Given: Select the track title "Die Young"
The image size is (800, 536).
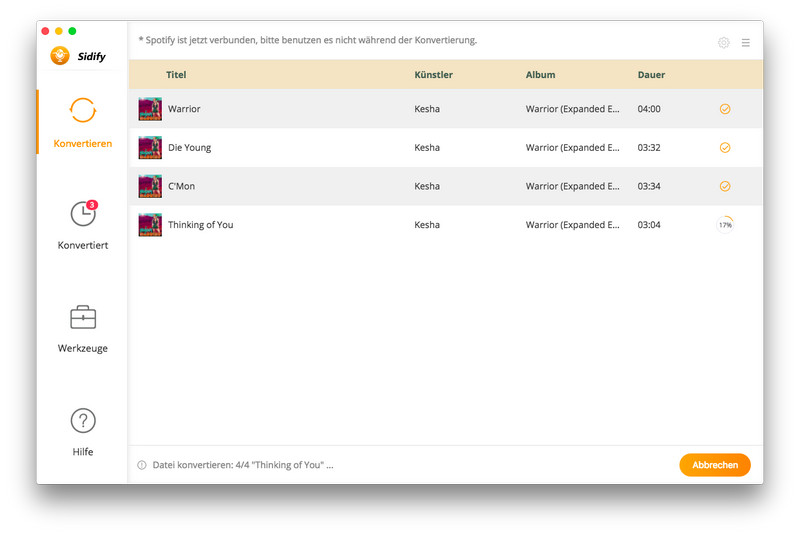Looking at the screenshot, I should pyautogui.click(x=189, y=148).
